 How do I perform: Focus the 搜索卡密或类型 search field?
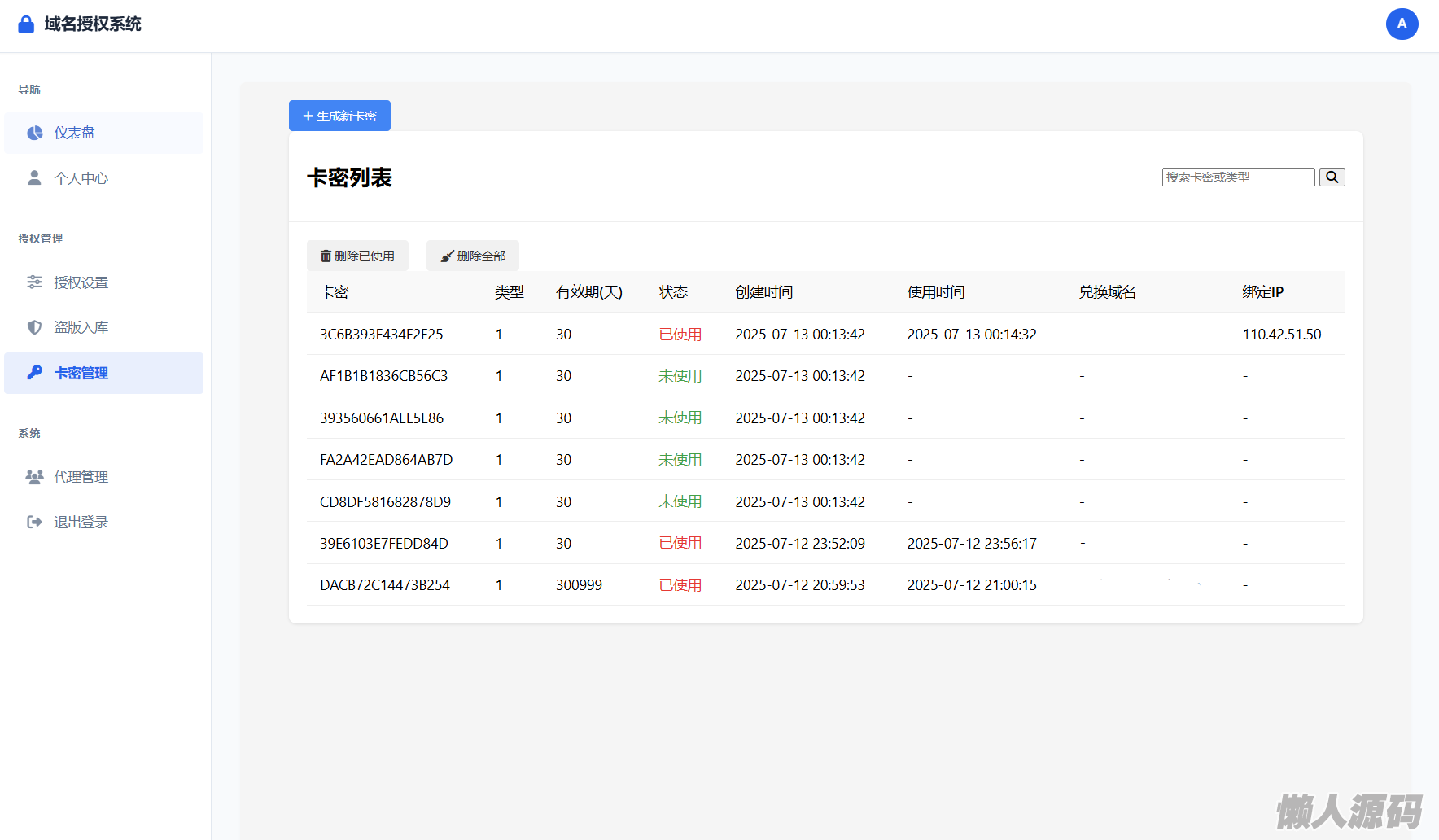(x=1237, y=177)
